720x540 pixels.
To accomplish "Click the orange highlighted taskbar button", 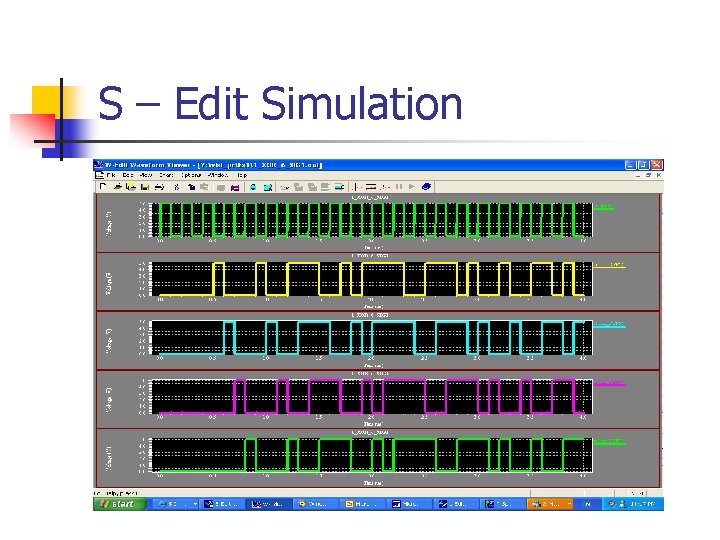I will click(550, 504).
